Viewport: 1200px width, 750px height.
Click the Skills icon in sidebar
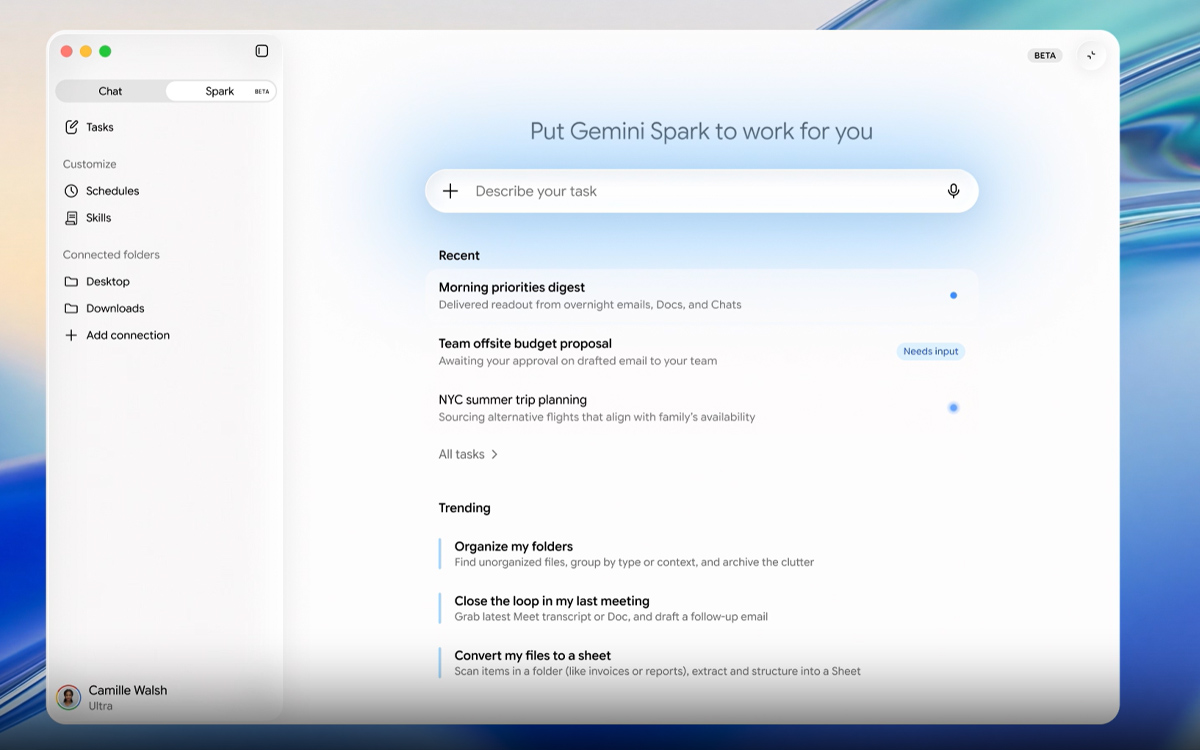(x=71, y=218)
